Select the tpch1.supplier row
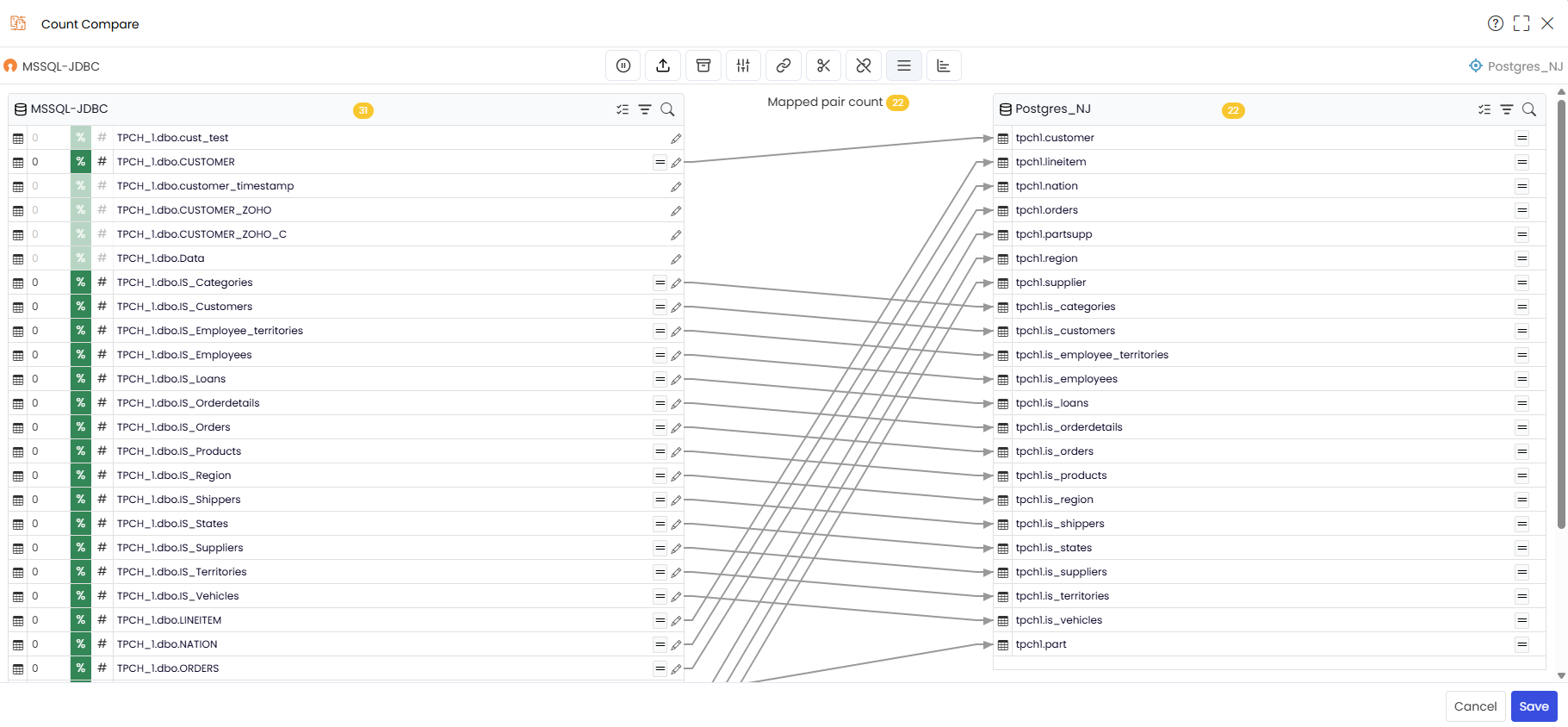The image size is (1568, 727). click(x=1269, y=283)
